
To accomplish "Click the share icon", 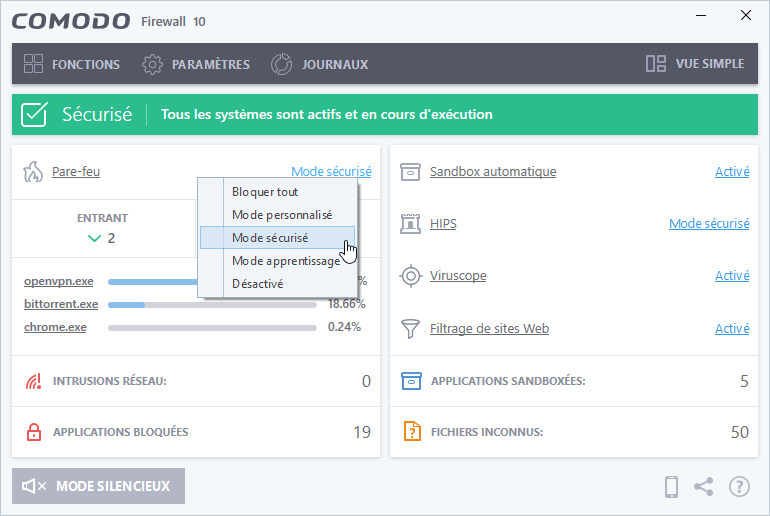I will pyautogui.click(x=704, y=487).
